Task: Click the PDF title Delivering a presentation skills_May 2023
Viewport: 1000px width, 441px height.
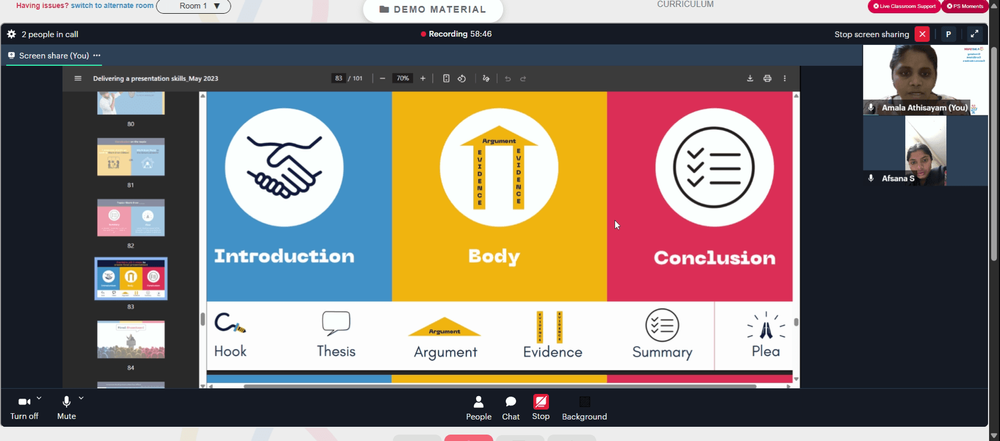Action: point(156,78)
